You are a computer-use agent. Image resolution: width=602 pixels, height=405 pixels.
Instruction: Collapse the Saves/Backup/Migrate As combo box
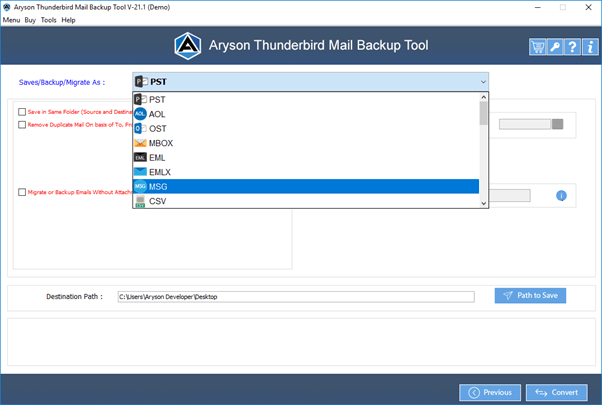point(310,82)
